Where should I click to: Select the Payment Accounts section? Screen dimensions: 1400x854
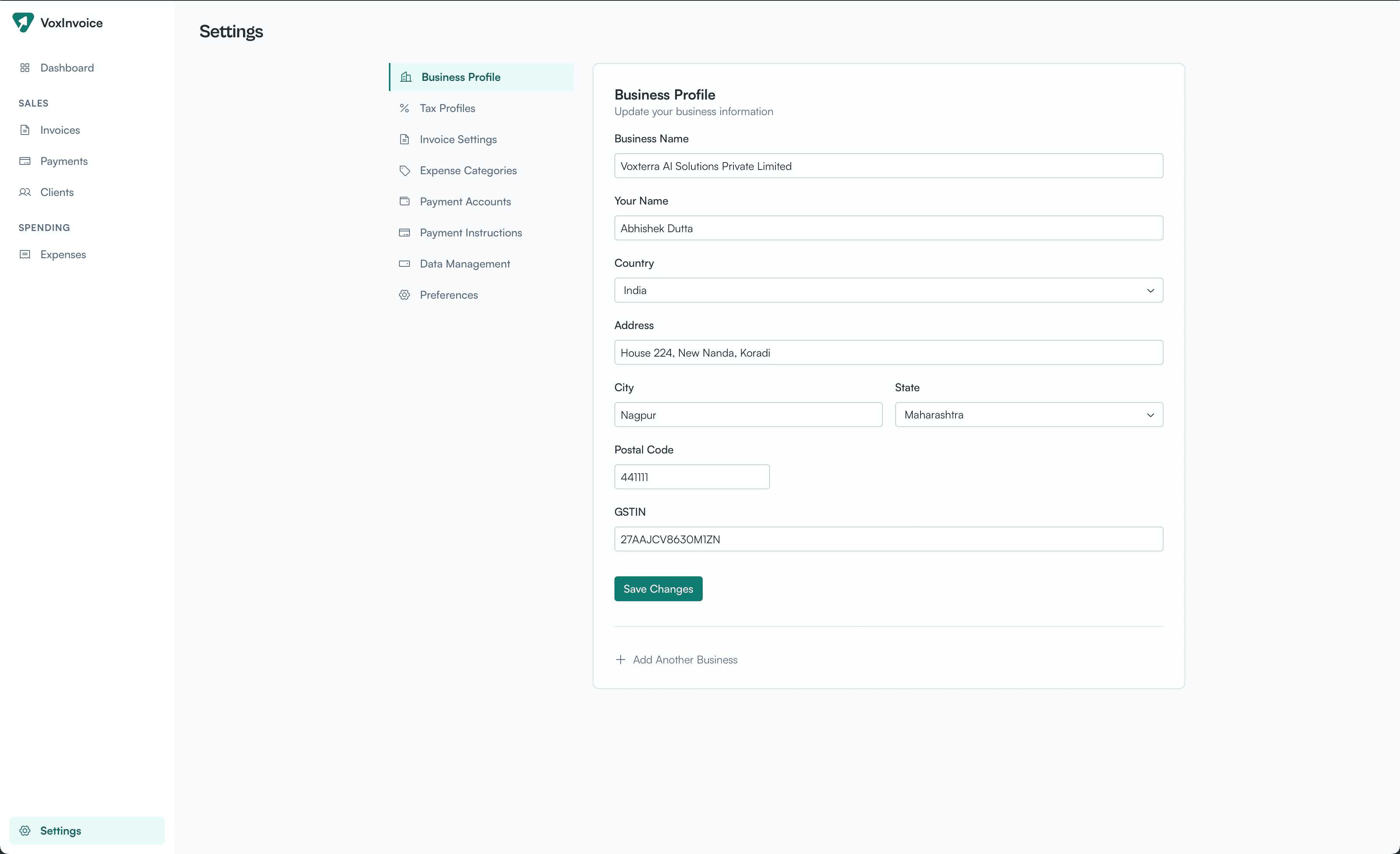coord(465,201)
